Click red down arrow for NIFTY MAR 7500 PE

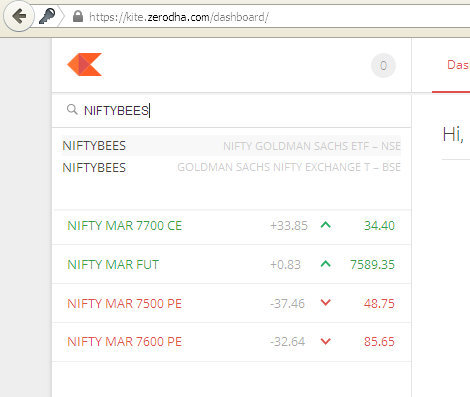tap(326, 303)
